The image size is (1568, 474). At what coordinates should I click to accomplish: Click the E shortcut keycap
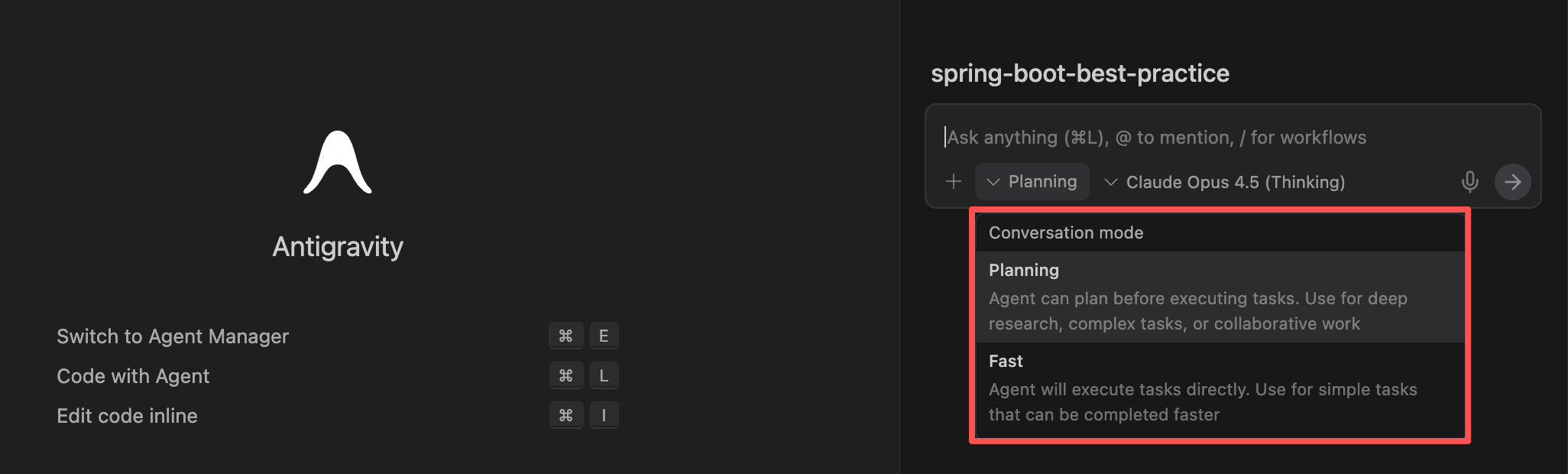click(x=604, y=336)
